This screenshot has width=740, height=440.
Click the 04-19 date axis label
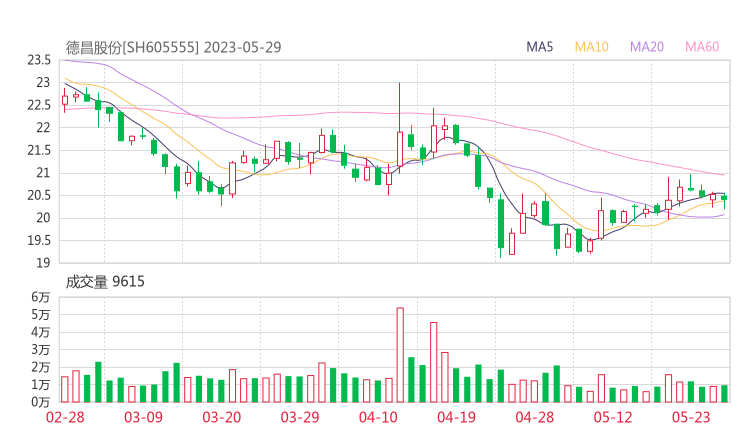tap(456, 417)
